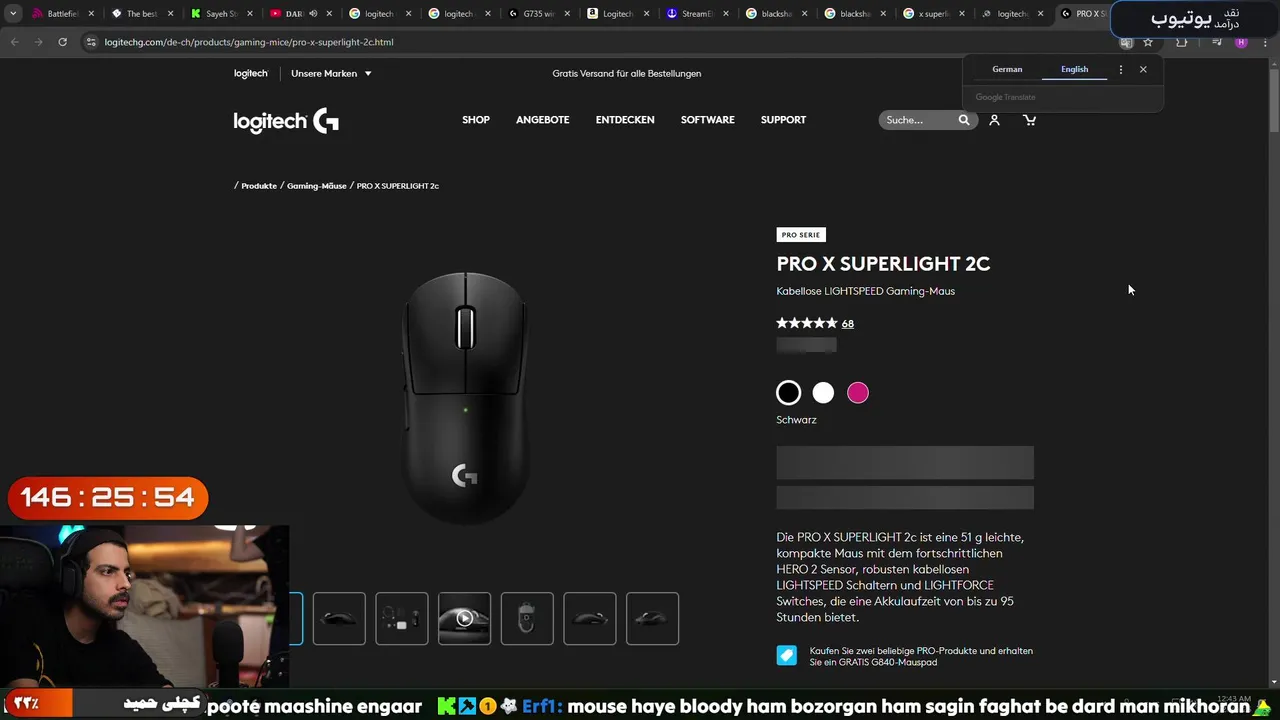Viewport: 1280px width, 720px height.
Task: Open the user account icon
Action: tap(994, 120)
